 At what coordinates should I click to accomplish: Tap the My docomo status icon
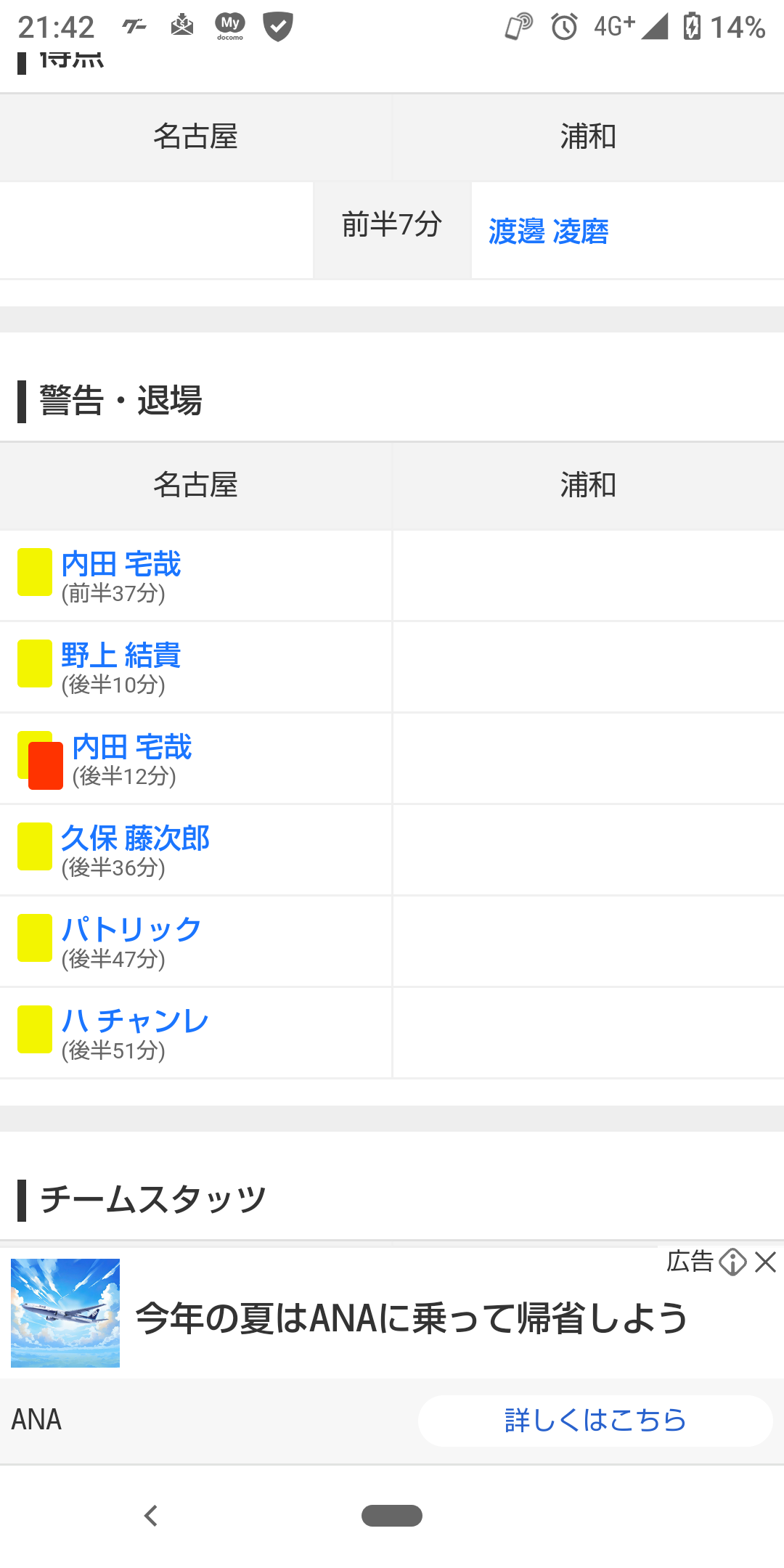click(230, 26)
